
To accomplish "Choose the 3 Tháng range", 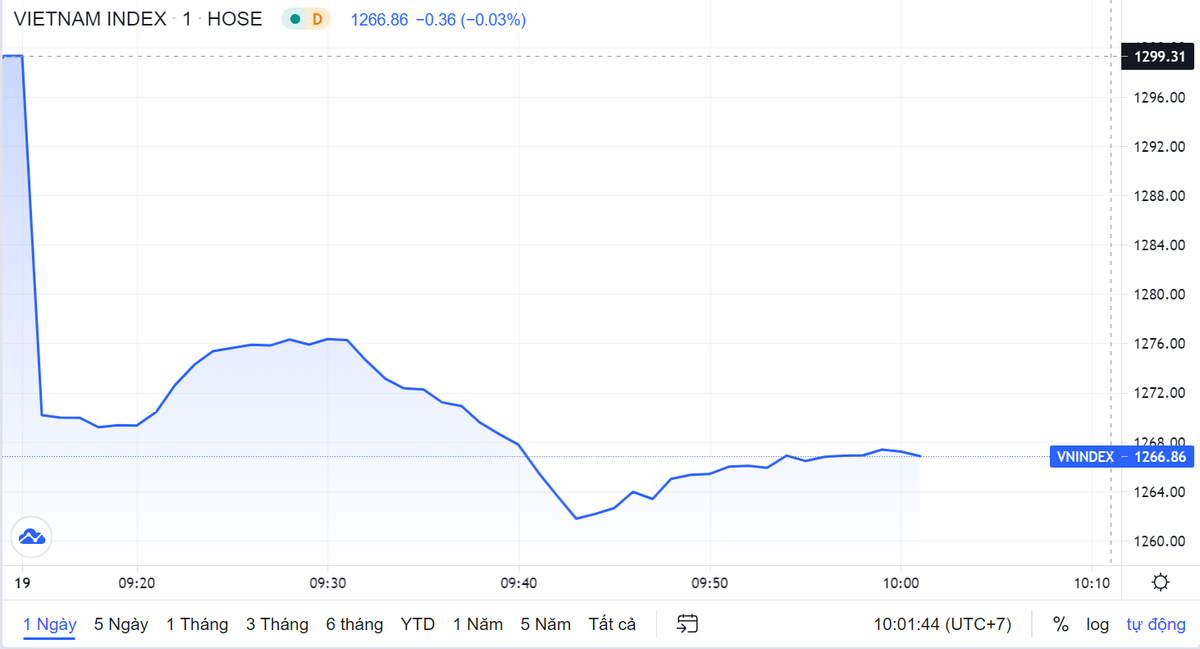I will click(277, 624).
